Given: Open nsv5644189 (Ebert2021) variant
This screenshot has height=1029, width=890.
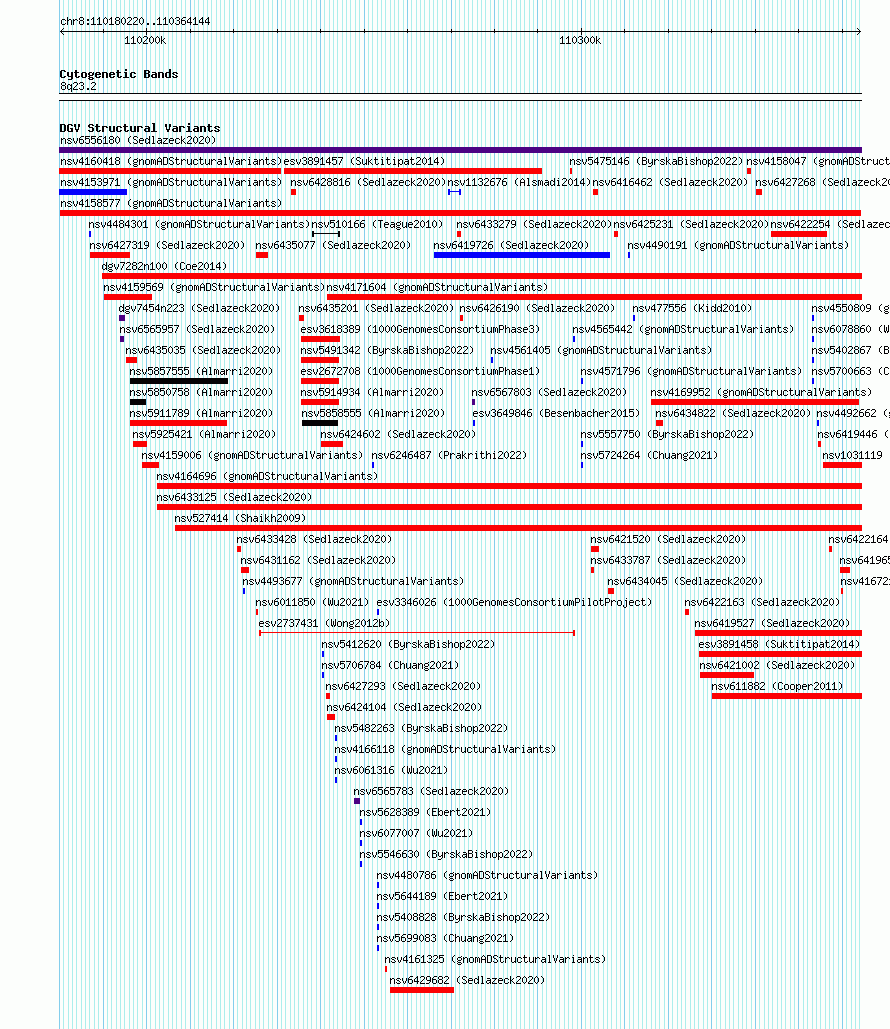Looking at the screenshot, I should coord(442,896).
